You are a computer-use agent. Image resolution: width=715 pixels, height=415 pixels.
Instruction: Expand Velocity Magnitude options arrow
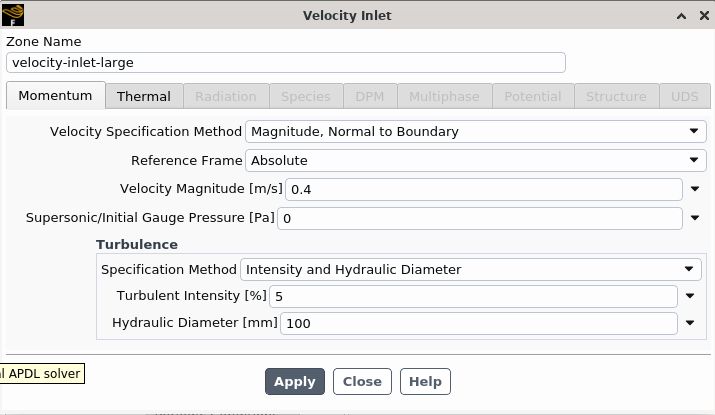(x=695, y=189)
